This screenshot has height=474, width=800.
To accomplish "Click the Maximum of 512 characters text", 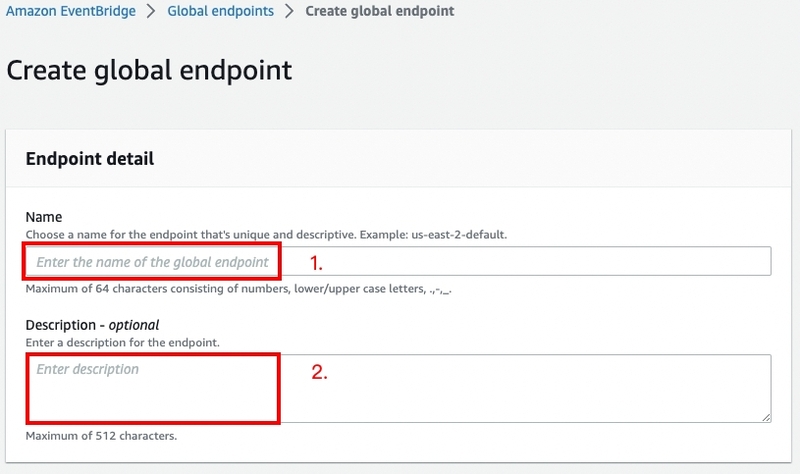I will click(x=101, y=436).
